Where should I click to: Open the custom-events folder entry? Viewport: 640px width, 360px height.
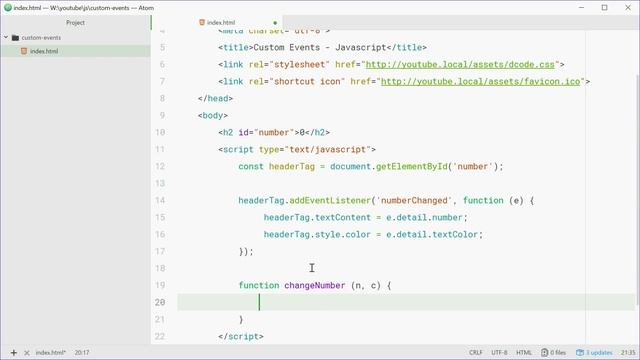41,38
